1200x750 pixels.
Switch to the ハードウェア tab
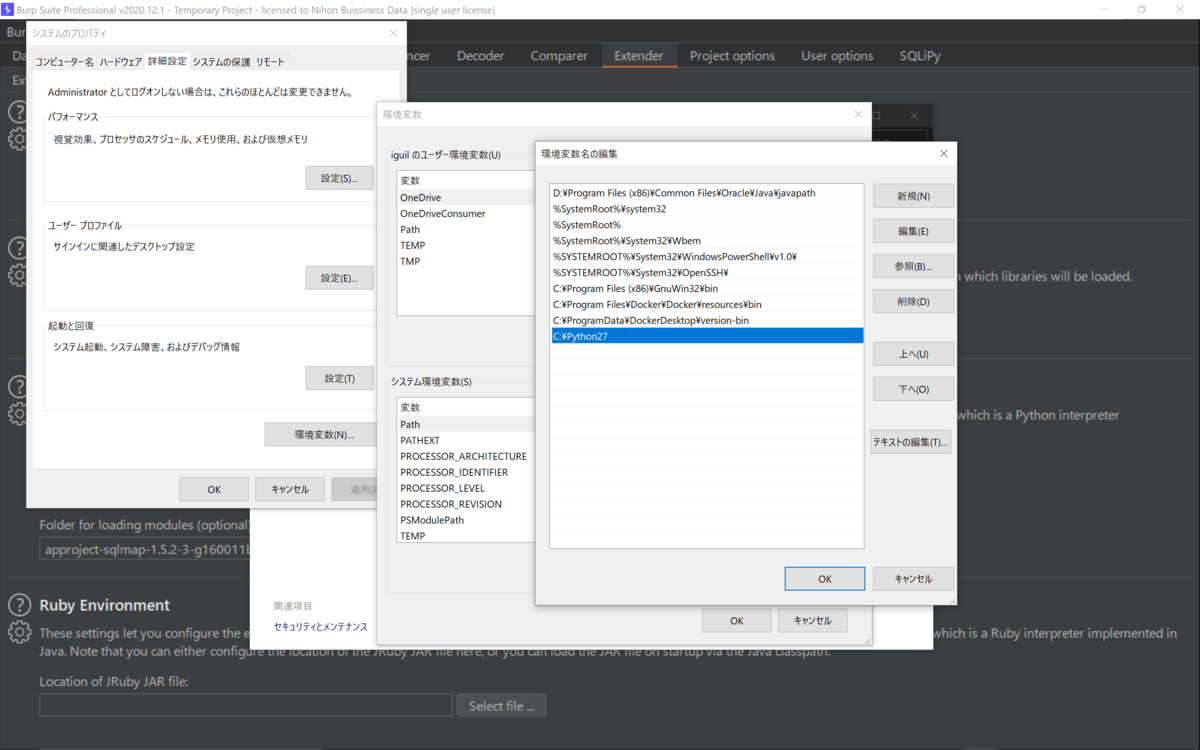pyautogui.click(x=120, y=62)
